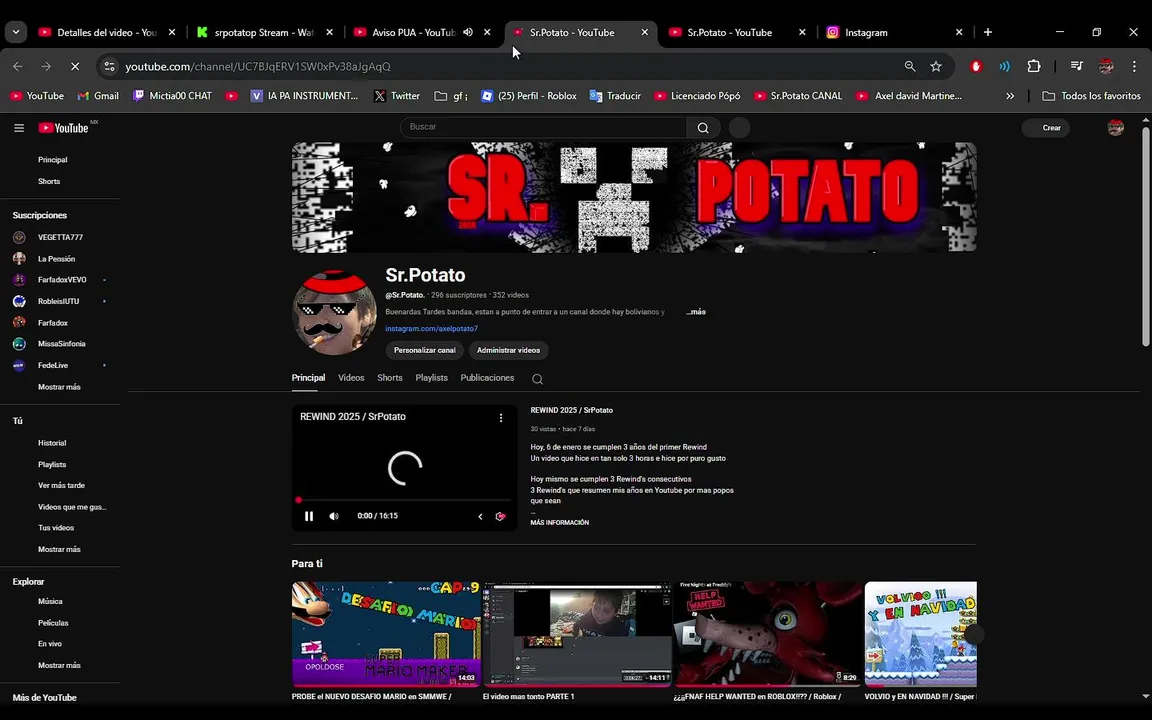Pause the REWIND 2025 video

coord(309,516)
